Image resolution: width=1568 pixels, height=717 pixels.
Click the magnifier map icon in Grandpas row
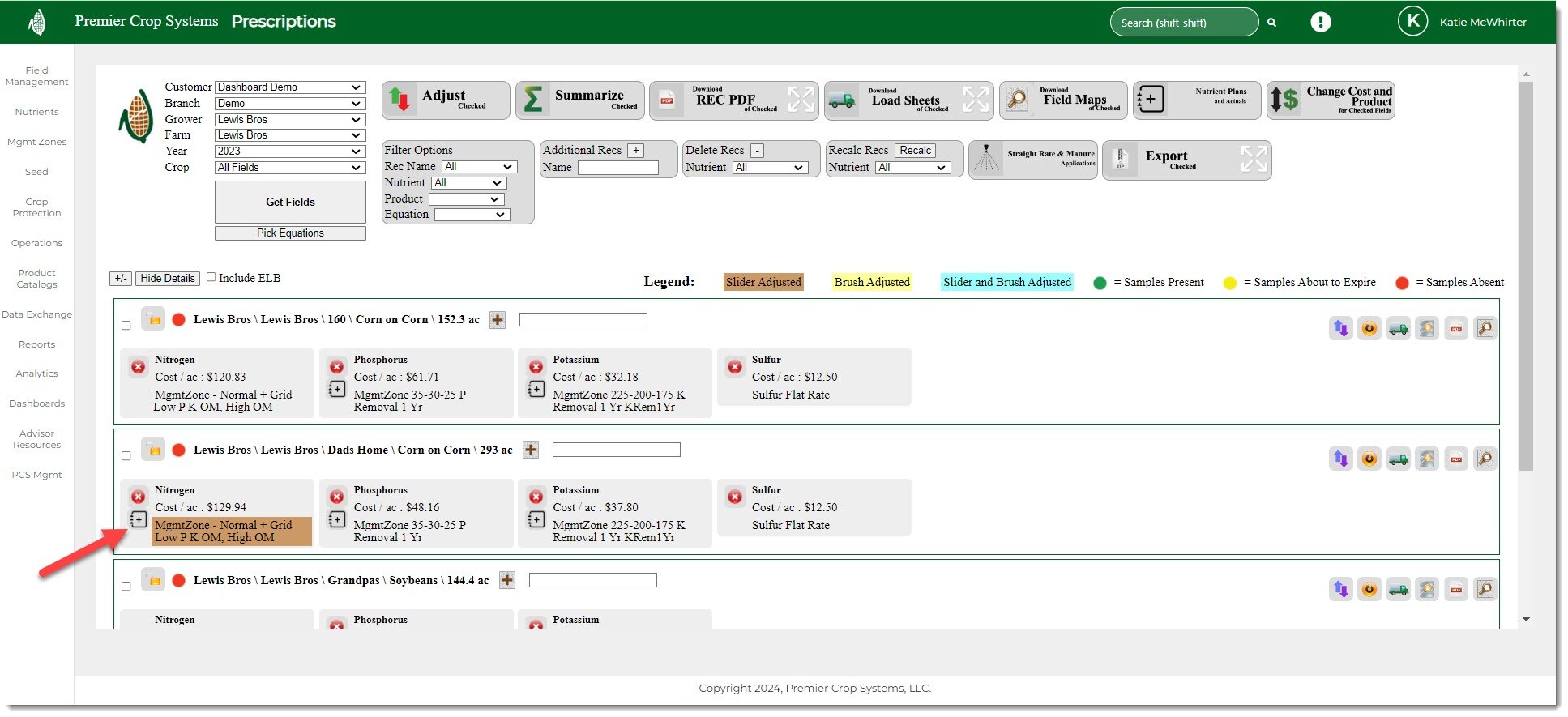tap(1485, 590)
